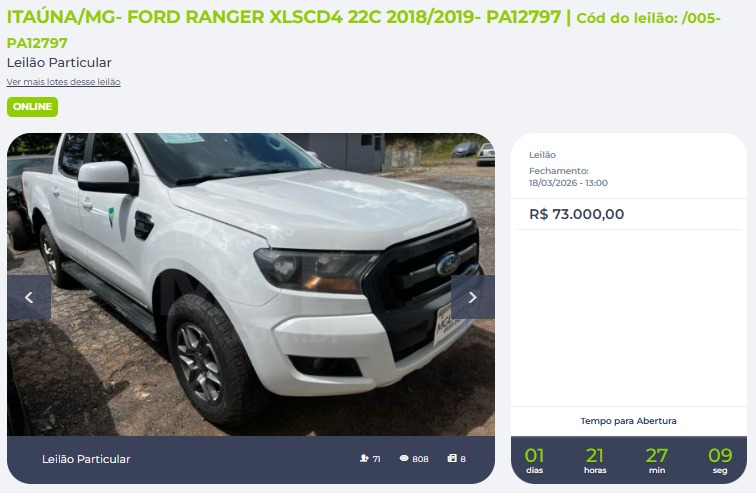The height and width of the screenshot is (493, 756).
Task: Click the green ONLINE badge
Action: coord(32,107)
